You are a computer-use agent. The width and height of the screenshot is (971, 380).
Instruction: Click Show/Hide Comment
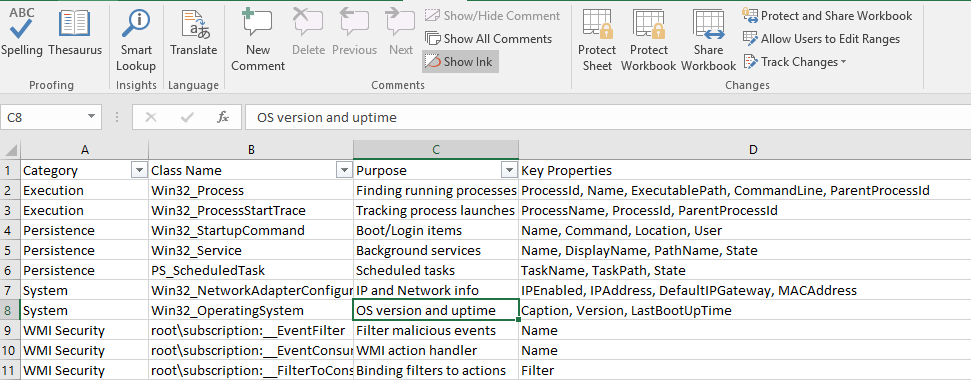tap(492, 16)
